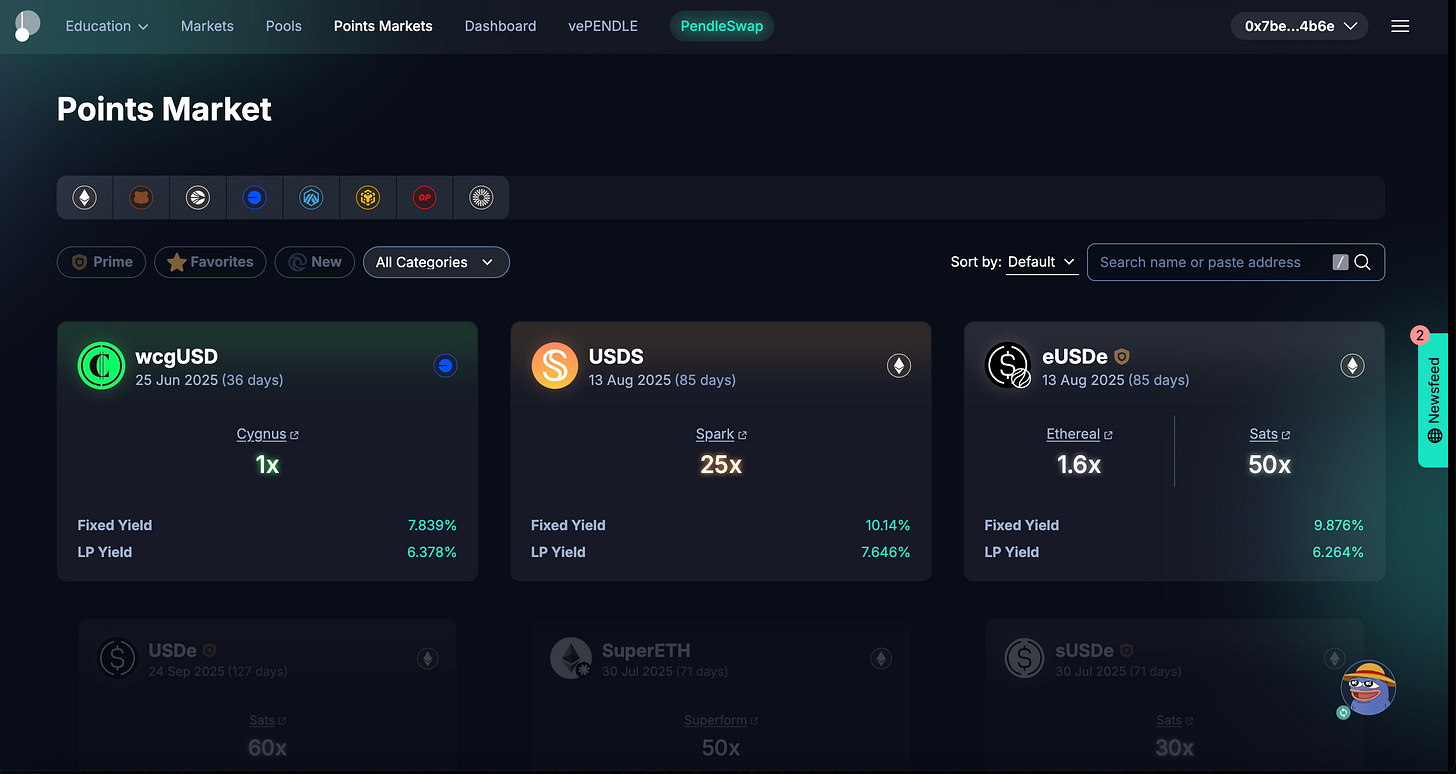
Task: Click the Prime shield badge next to eUSDe
Action: [x=1122, y=356]
